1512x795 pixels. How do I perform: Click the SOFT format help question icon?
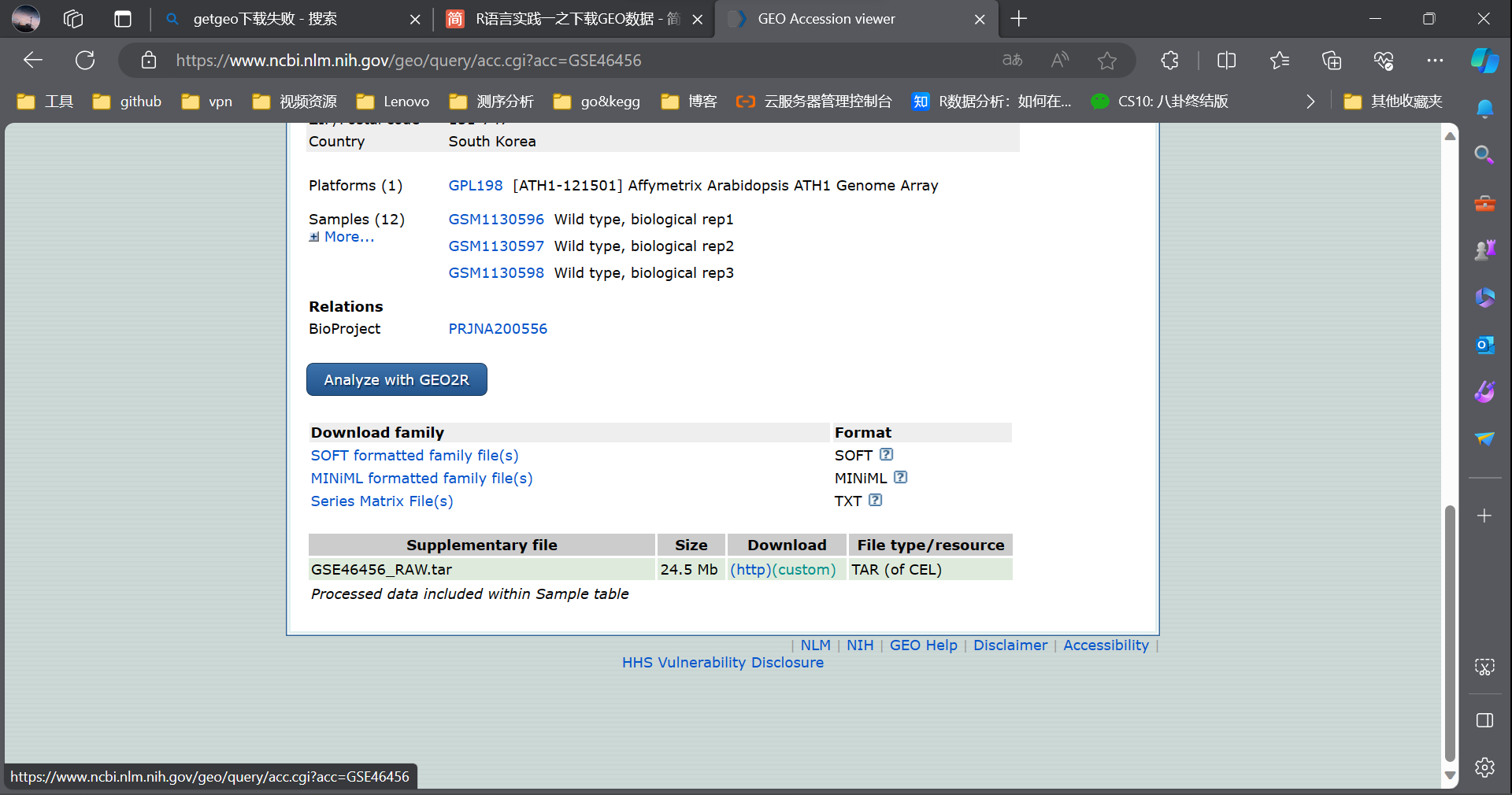point(886,455)
